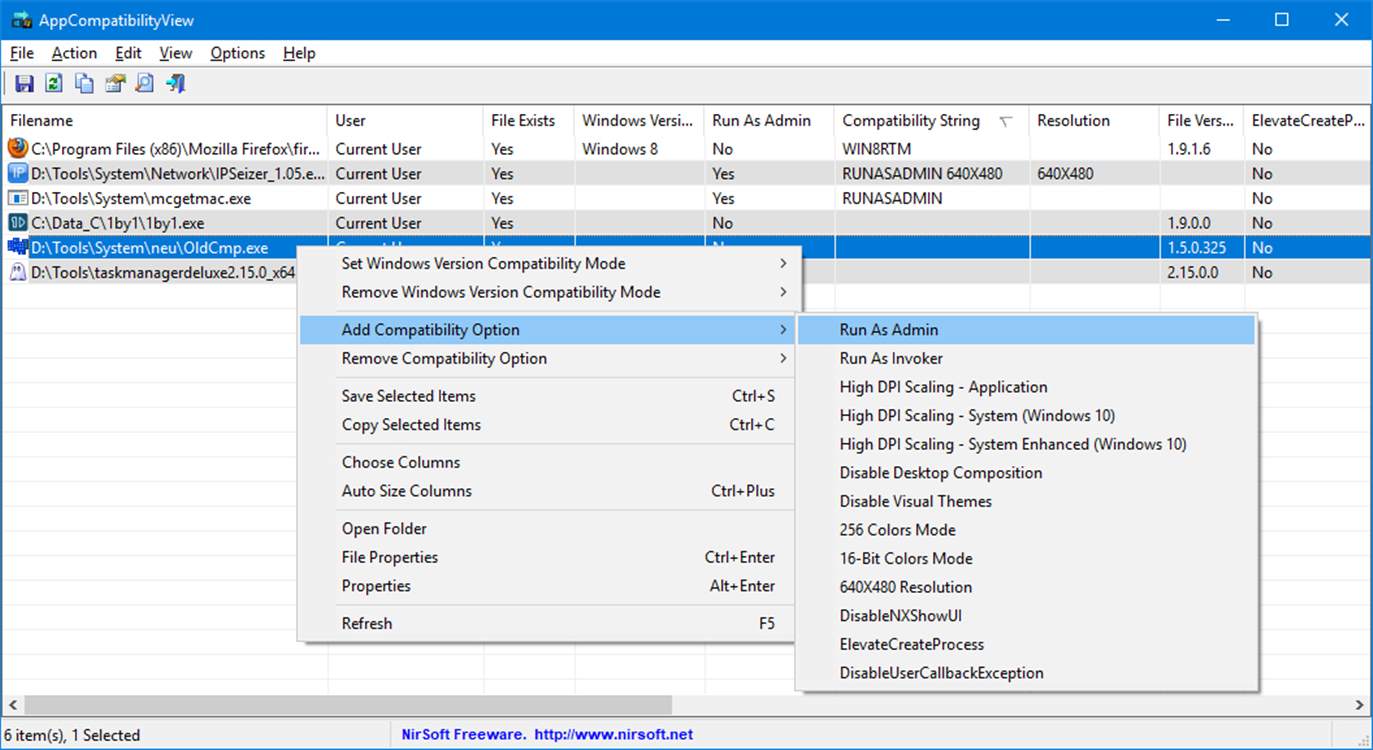Open the Edit menu
The height and width of the screenshot is (750, 1373).
pyautogui.click(x=128, y=53)
